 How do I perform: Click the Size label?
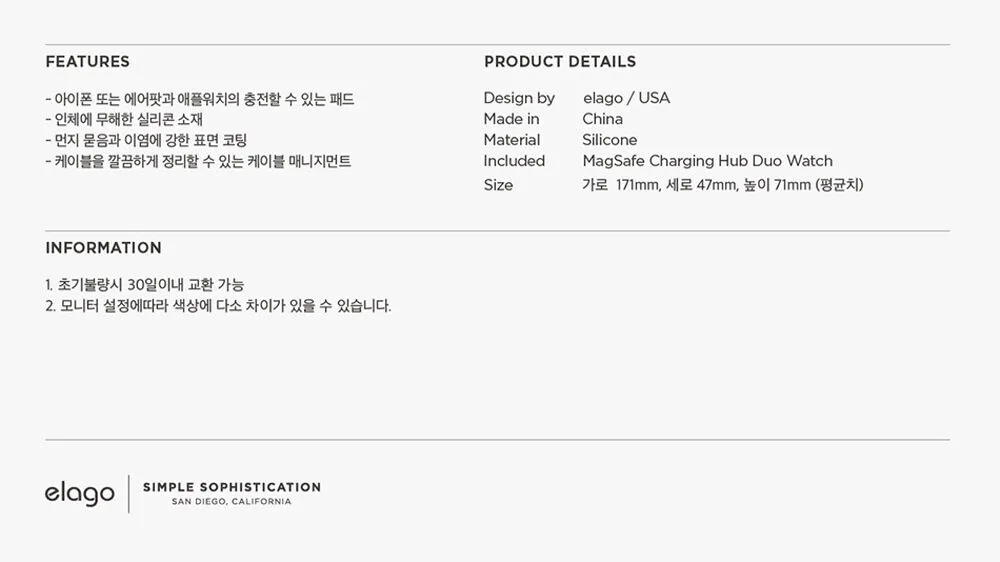(x=498, y=185)
